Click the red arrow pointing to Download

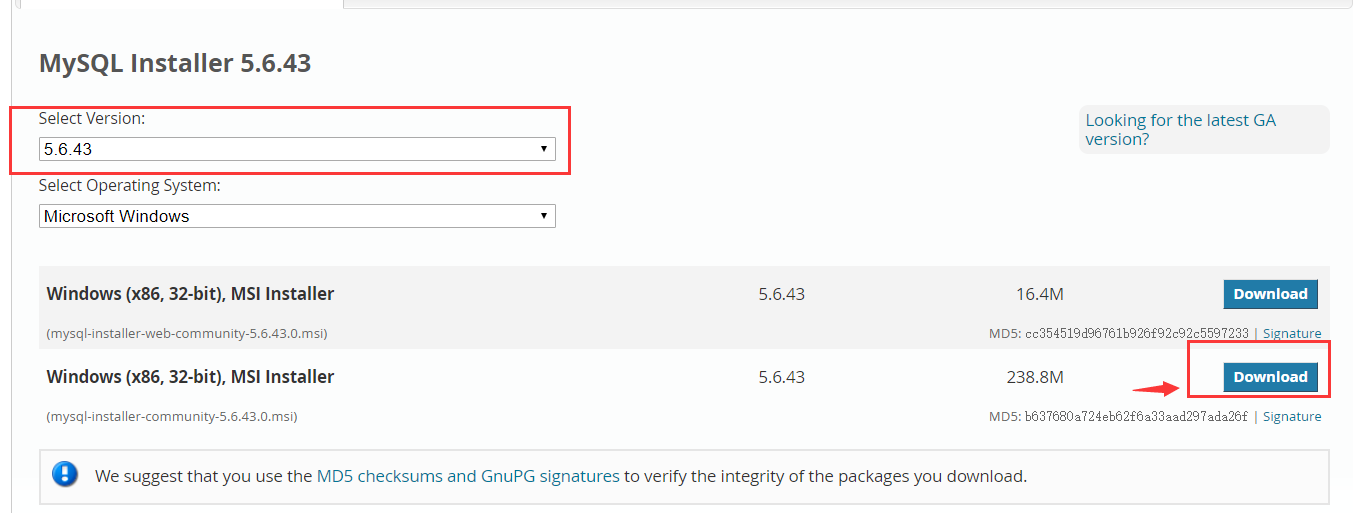click(1156, 388)
